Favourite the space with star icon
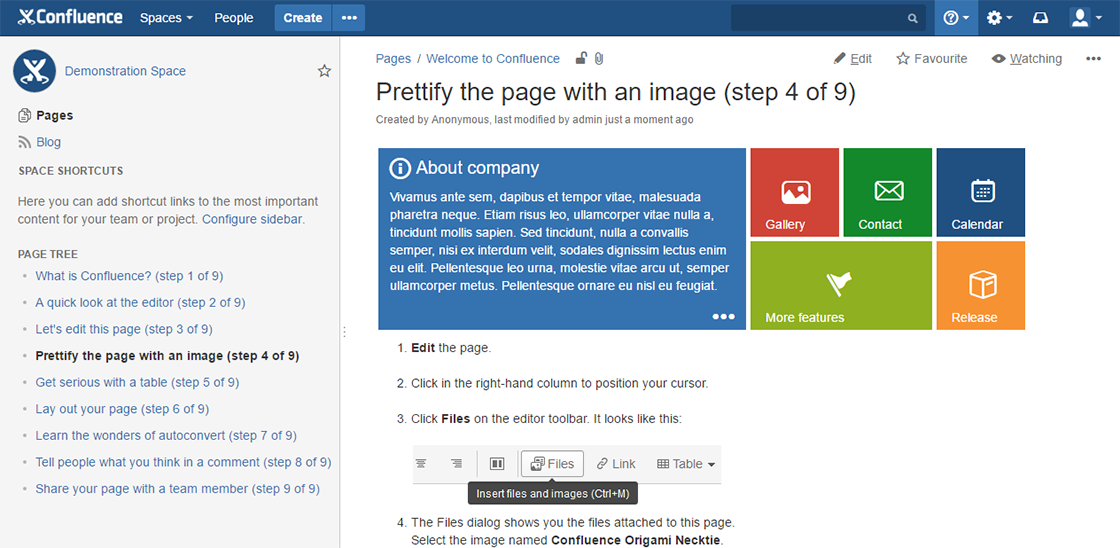 point(324,71)
